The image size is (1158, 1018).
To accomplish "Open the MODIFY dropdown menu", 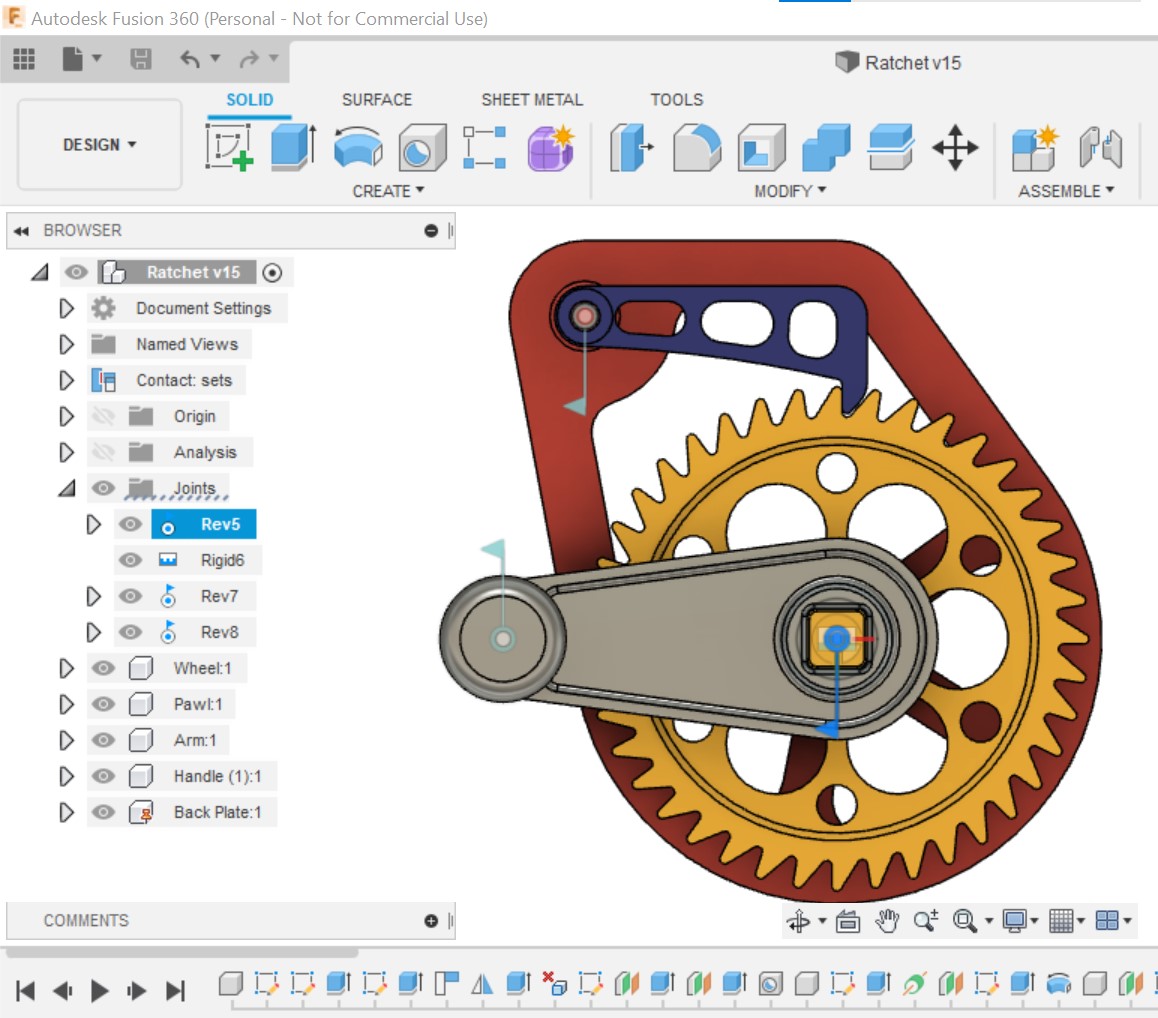I will coord(790,191).
